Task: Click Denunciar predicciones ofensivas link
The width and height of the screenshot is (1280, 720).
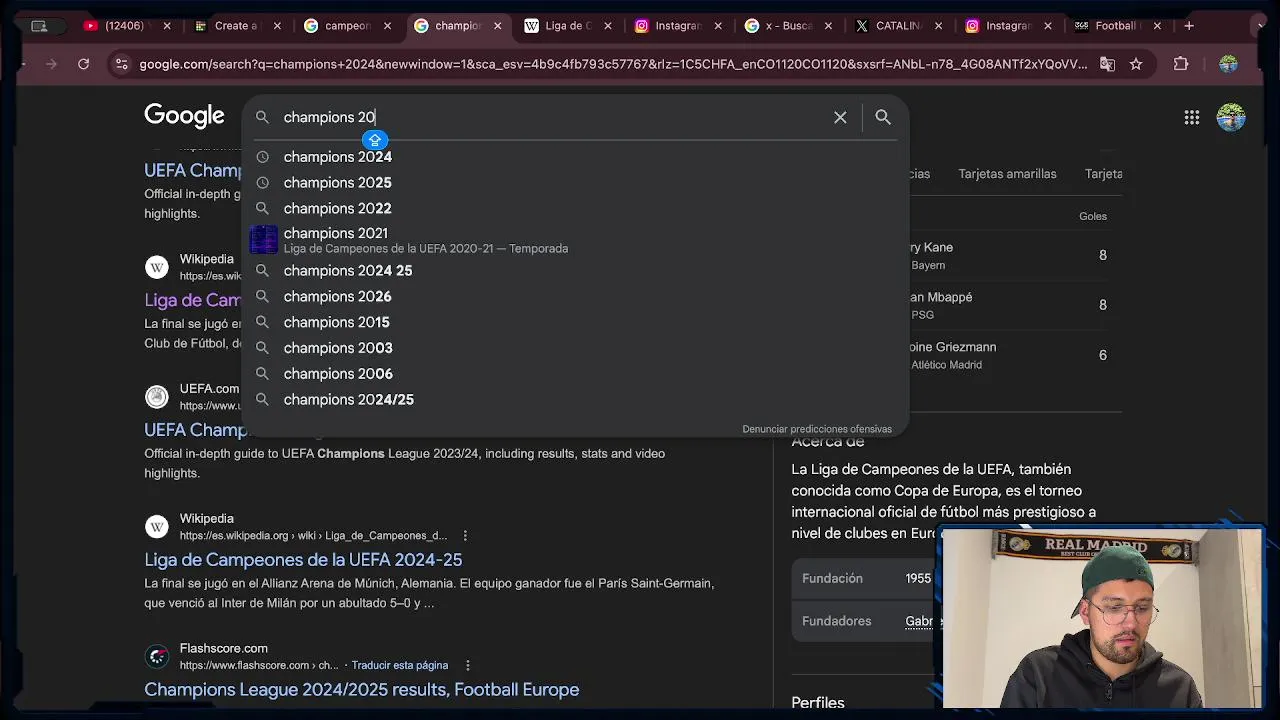Action: coord(817,429)
